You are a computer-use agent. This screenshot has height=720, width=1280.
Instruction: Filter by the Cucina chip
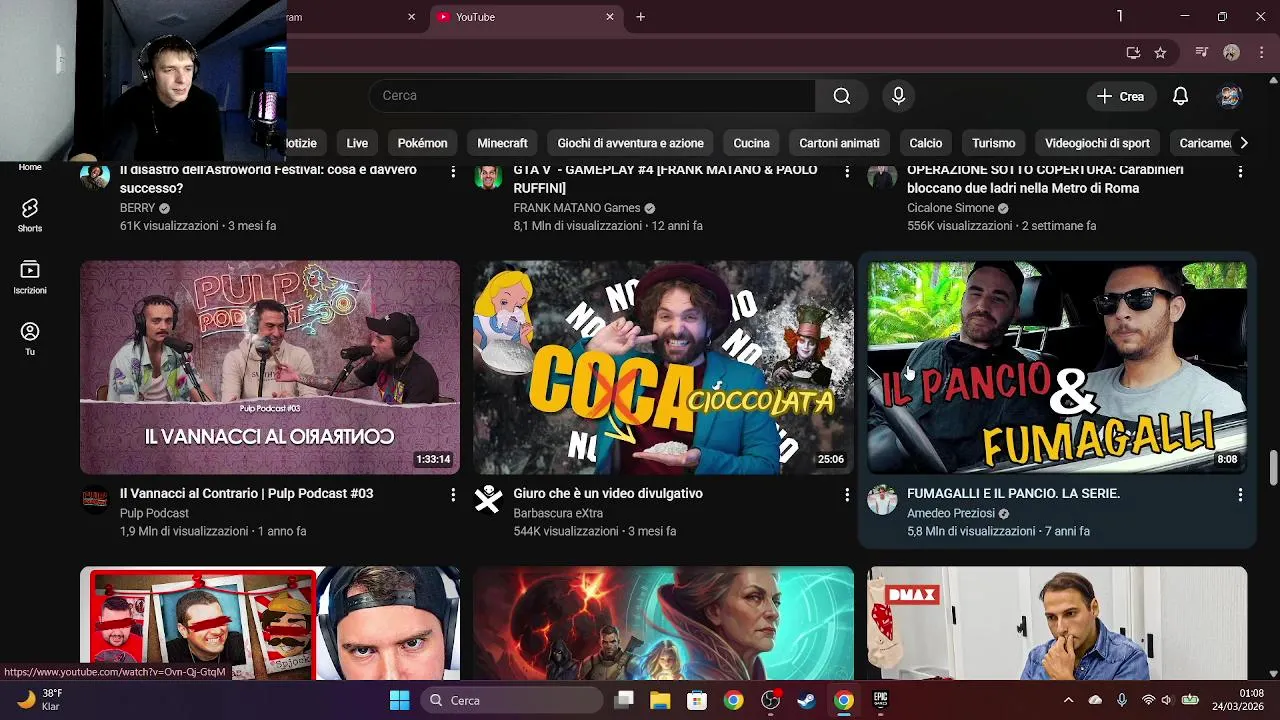[751, 143]
